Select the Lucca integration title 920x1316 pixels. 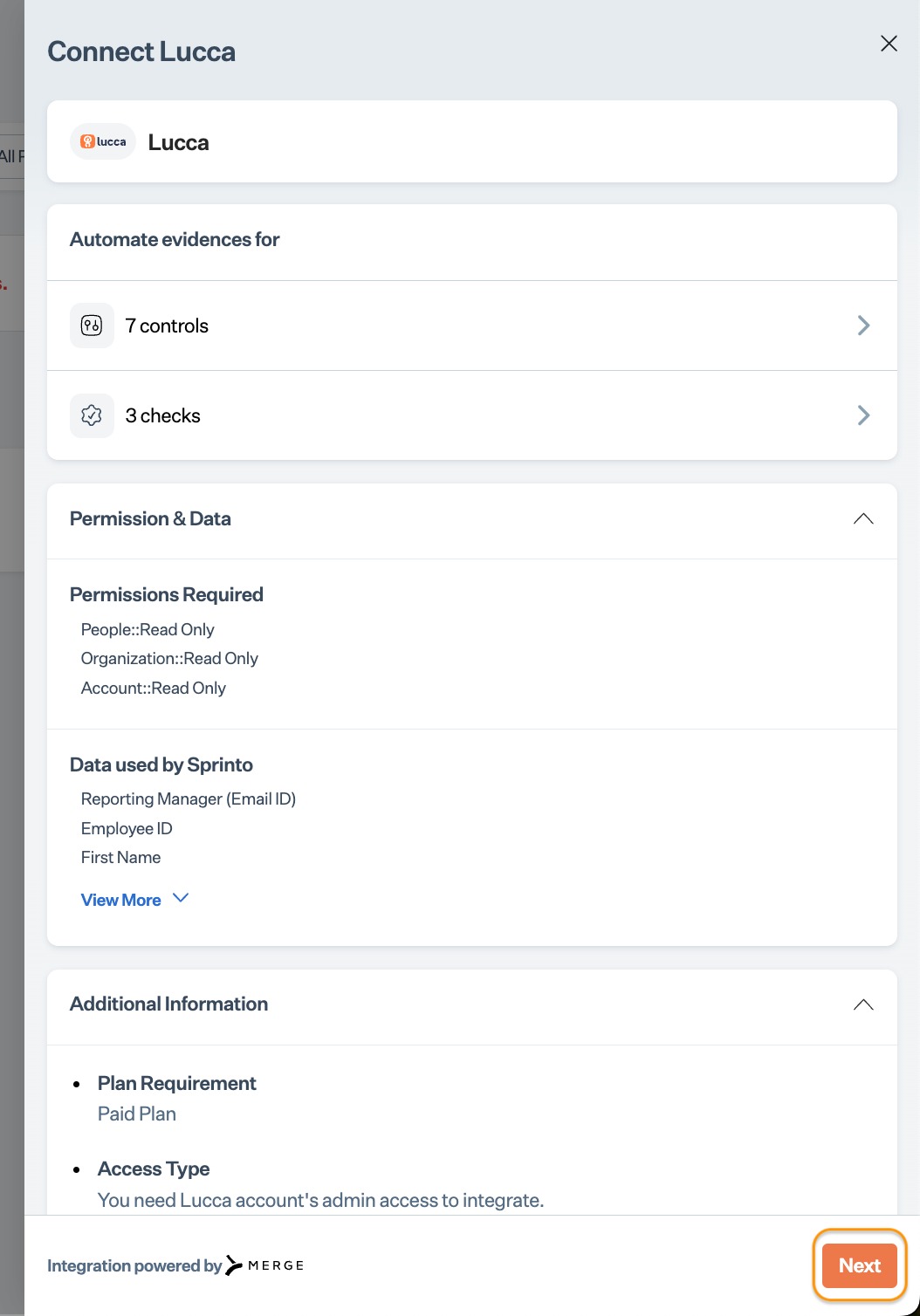coord(178,142)
